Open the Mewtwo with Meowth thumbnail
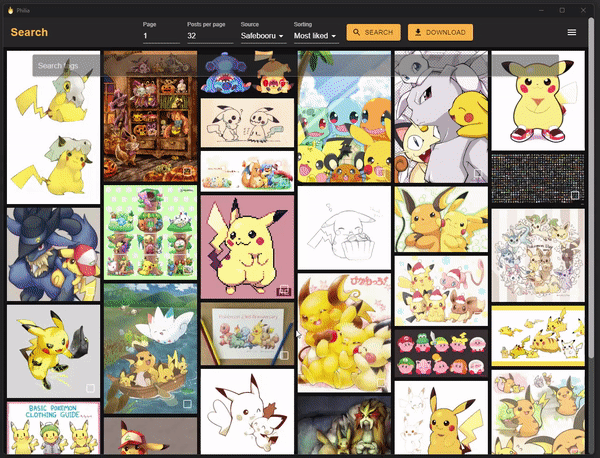The width and height of the screenshot is (600, 458). [441, 117]
